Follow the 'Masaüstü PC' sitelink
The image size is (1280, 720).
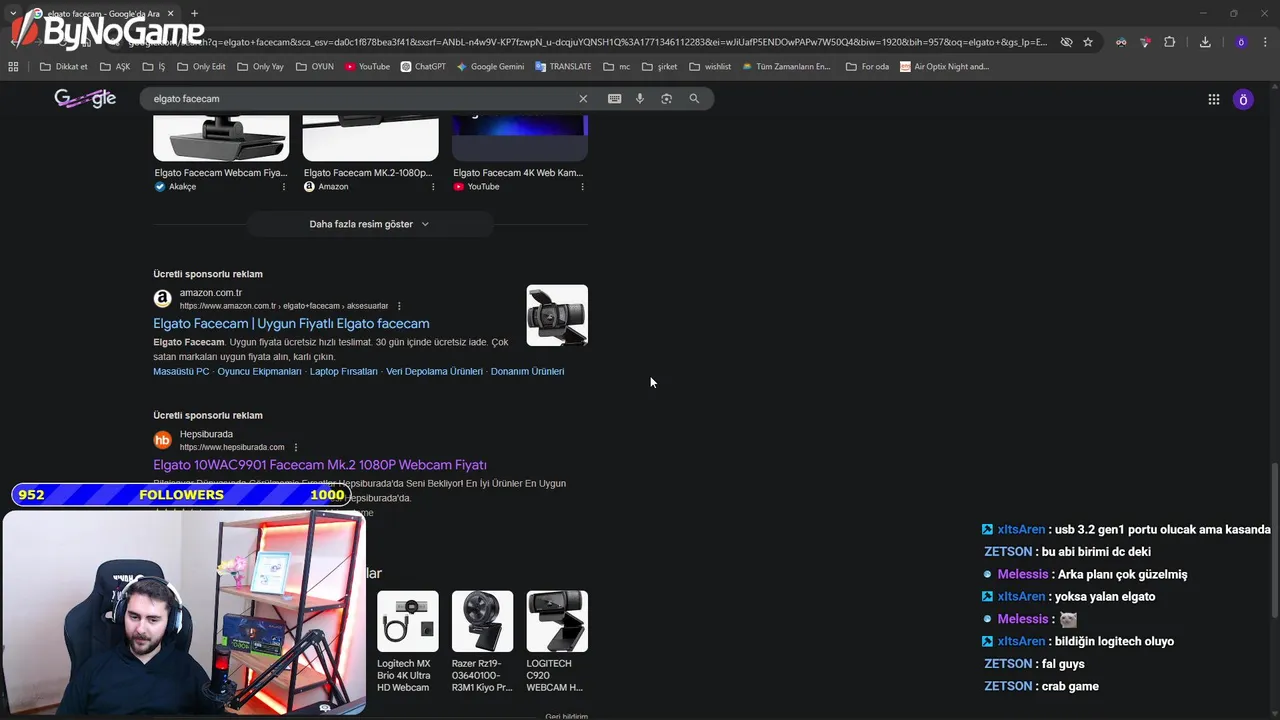pyautogui.click(x=181, y=371)
